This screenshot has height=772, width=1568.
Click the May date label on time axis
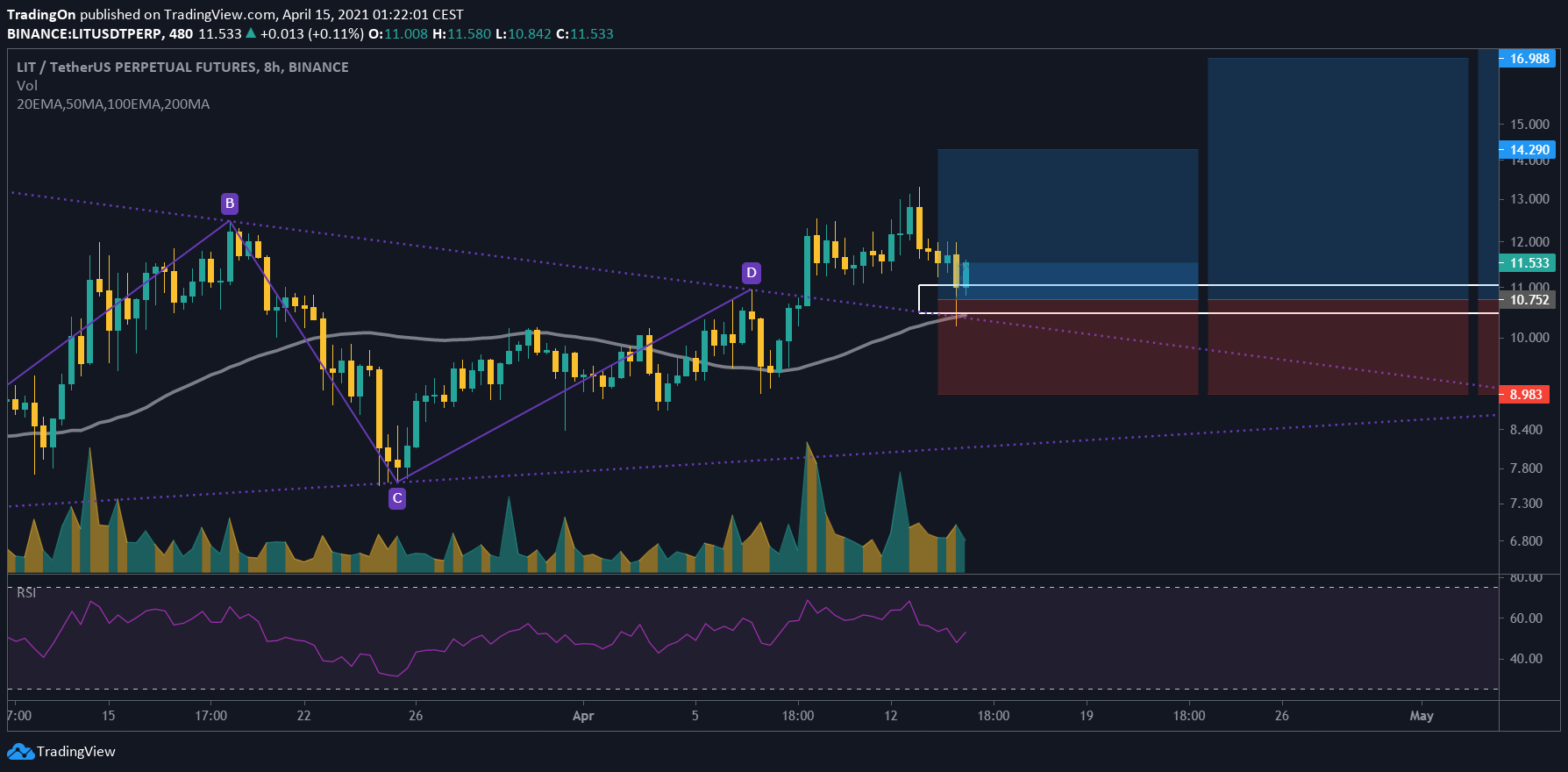1422,716
